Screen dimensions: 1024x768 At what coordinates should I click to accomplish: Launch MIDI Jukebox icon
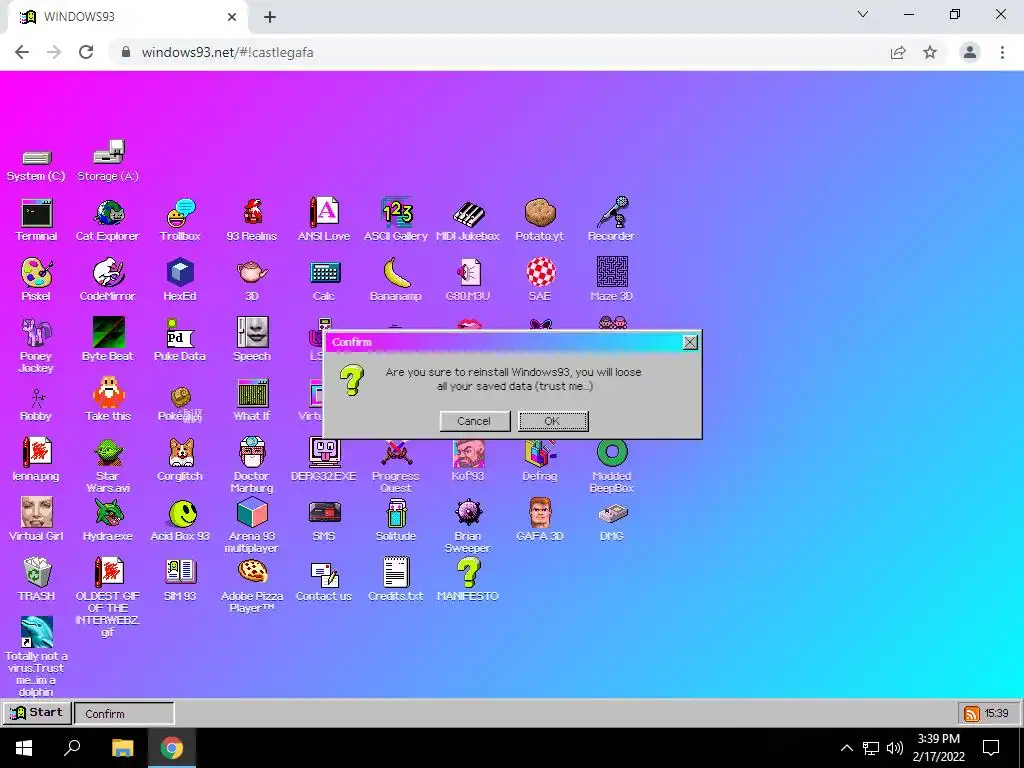(x=468, y=213)
